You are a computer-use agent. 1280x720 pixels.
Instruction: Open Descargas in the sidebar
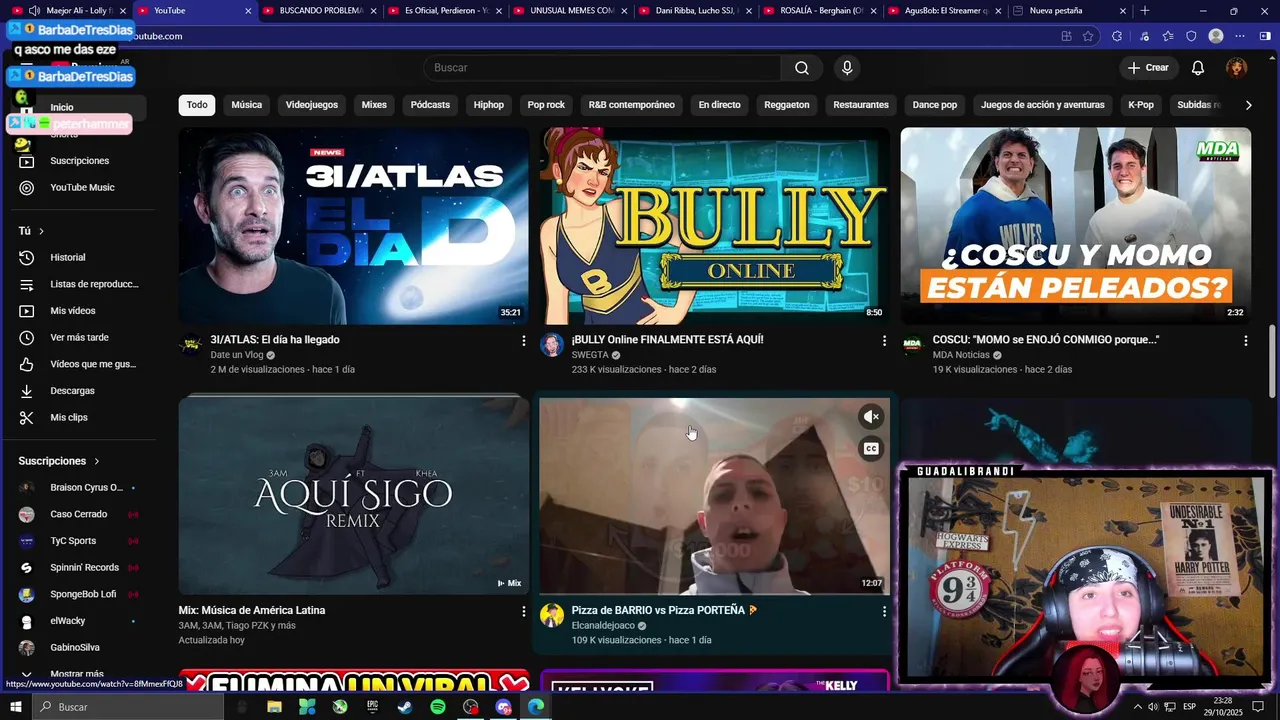[80, 391]
